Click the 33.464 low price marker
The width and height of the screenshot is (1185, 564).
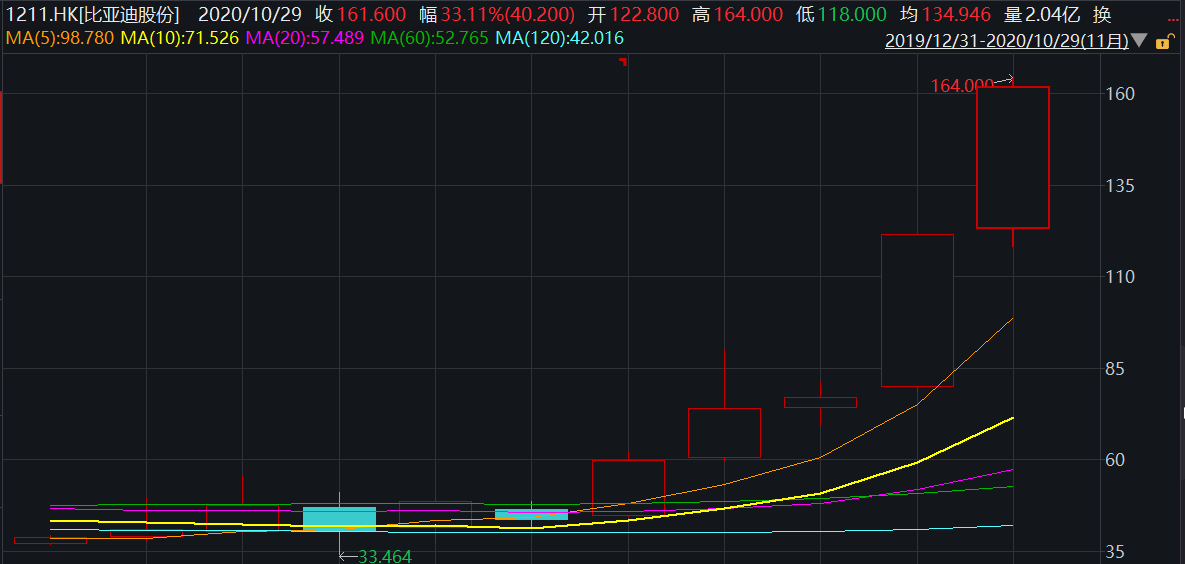[x=384, y=556]
